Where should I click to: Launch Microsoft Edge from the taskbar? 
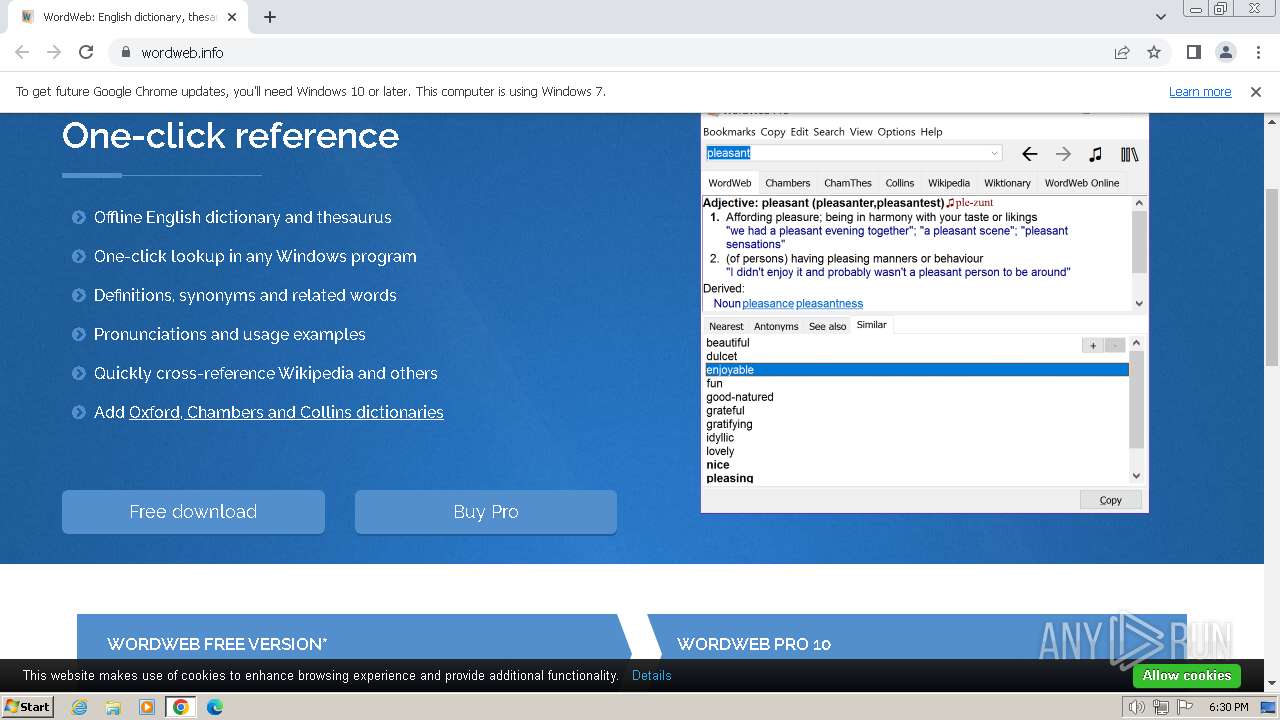215,707
